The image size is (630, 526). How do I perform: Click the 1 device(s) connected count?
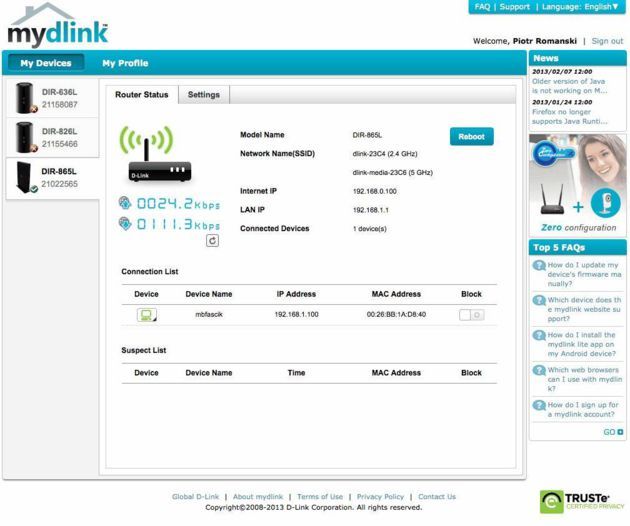370,229
